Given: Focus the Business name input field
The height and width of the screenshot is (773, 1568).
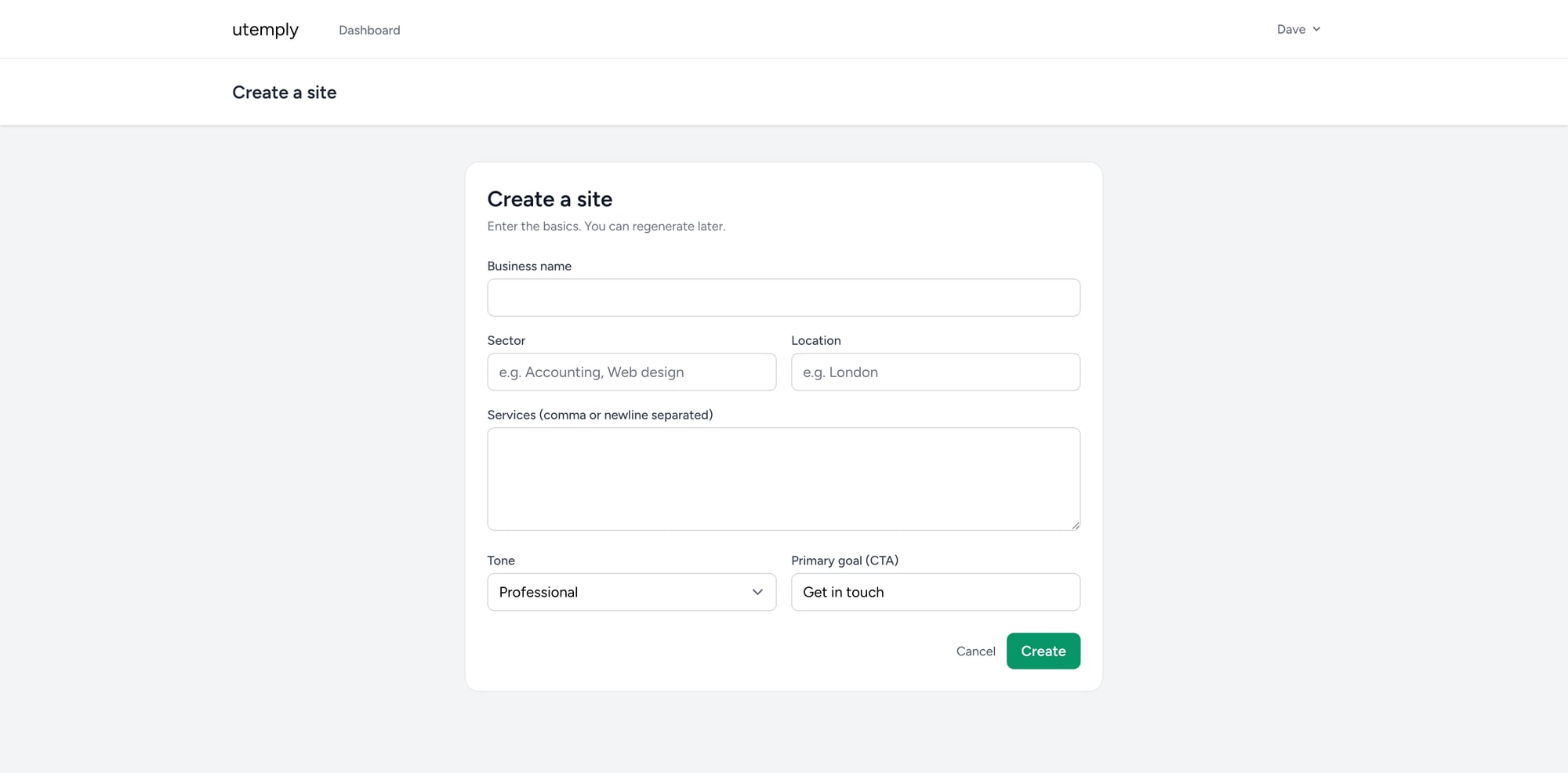Looking at the screenshot, I should (x=783, y=297).
